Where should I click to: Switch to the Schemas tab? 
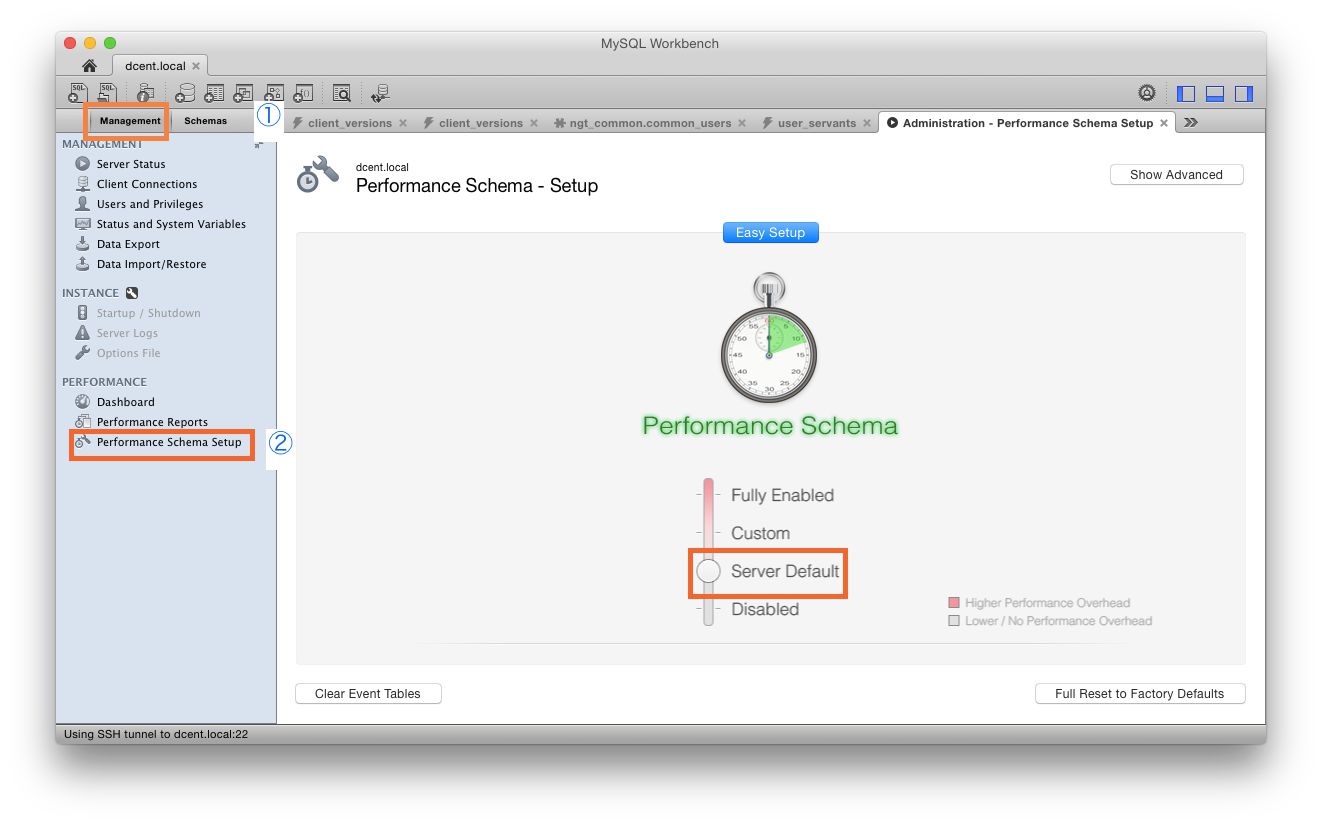pos(205,121)
